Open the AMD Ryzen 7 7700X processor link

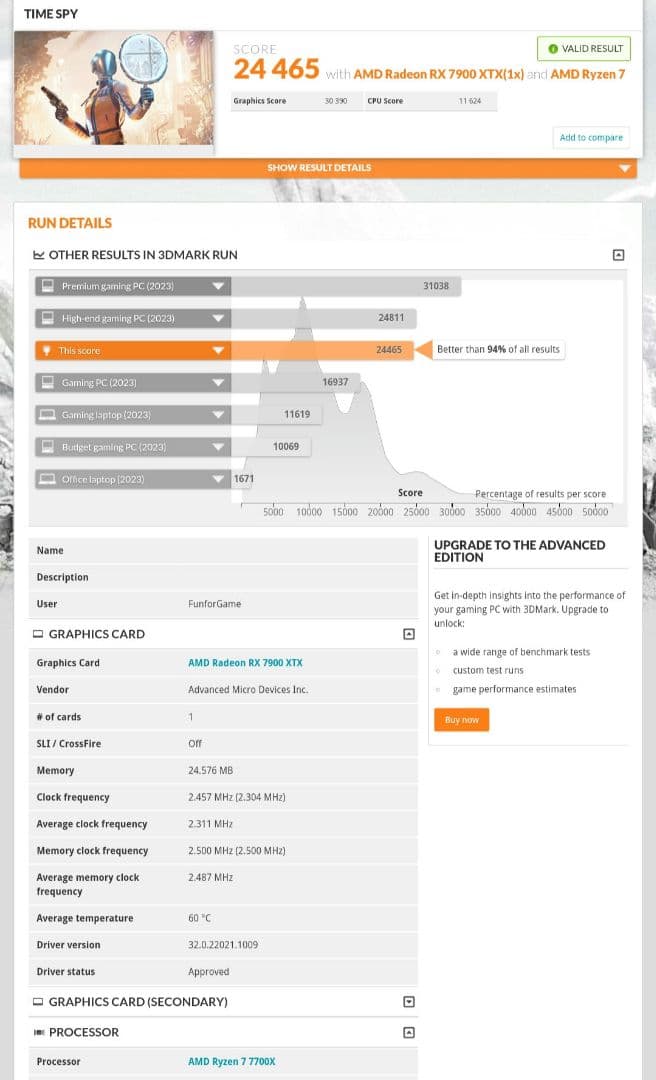231,1061
